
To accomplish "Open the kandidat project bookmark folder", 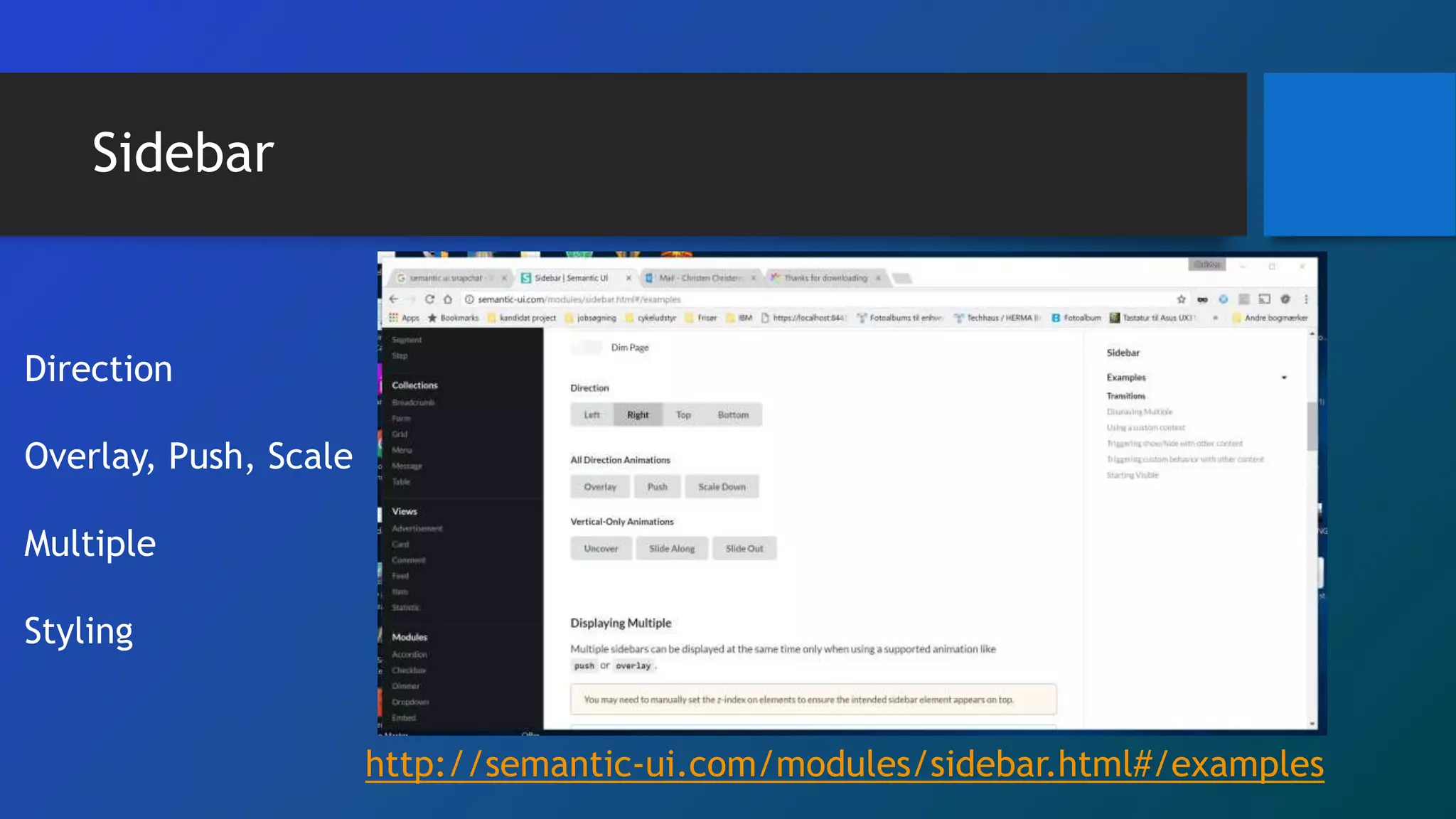I will pyautogui.click(x=522, y=318).
